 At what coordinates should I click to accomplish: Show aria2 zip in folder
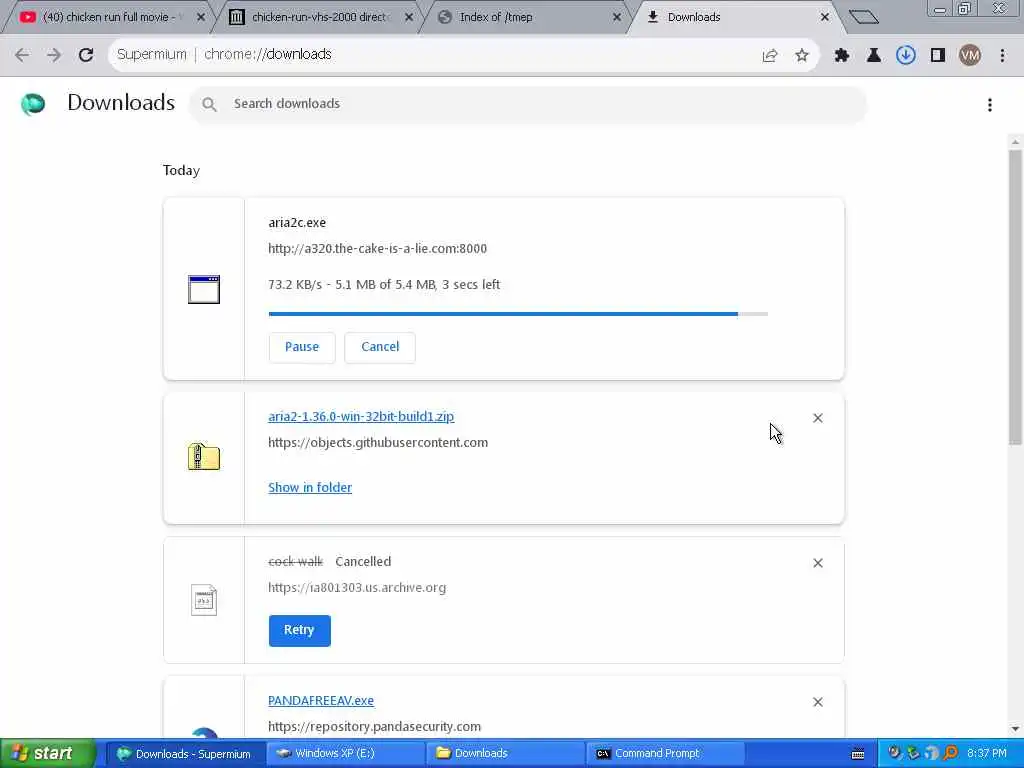(310, 488)
